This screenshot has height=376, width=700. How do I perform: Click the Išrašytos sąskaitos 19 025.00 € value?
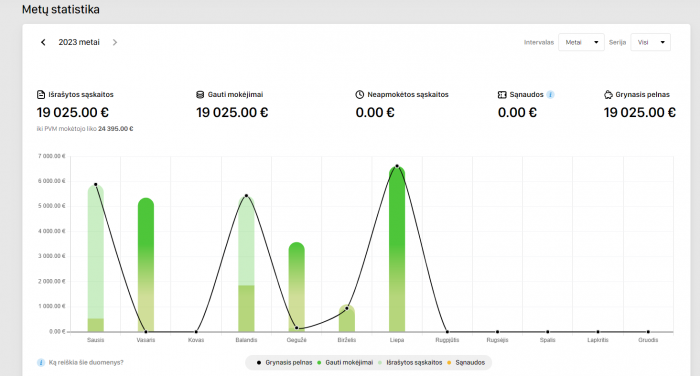pyautogui.click(x=73, y=113)
